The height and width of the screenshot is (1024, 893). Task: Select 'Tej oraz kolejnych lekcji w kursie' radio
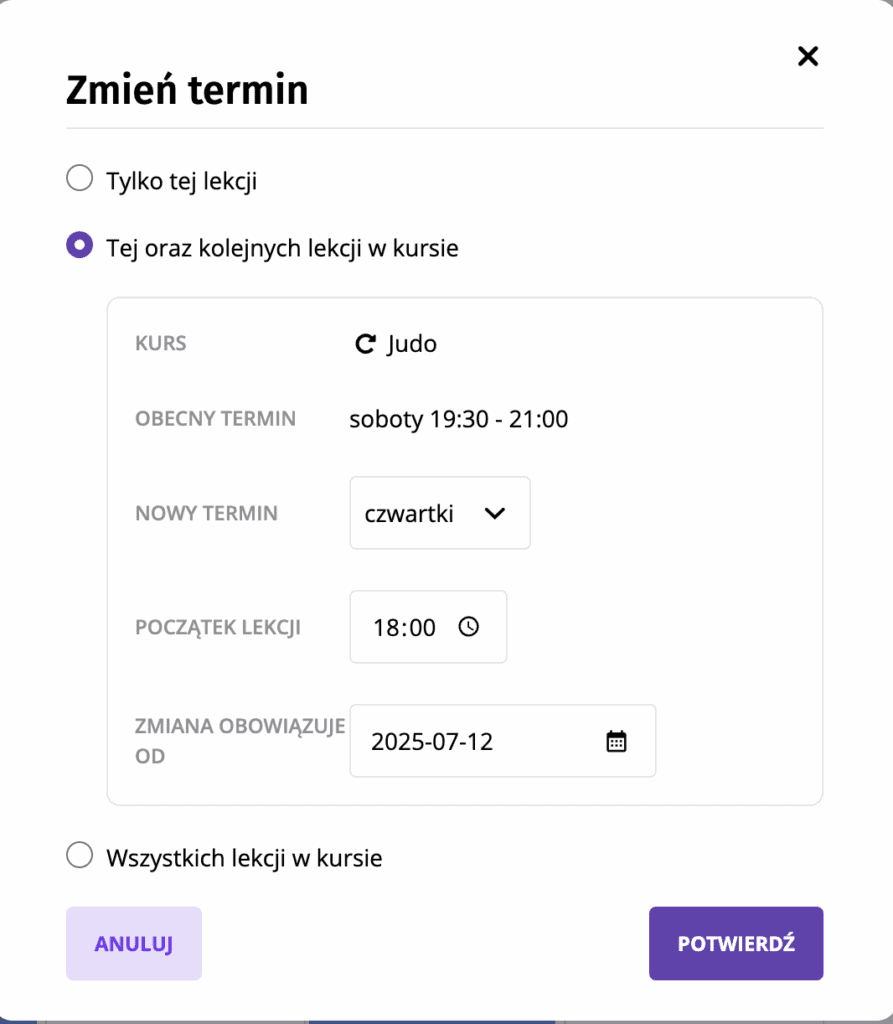click(80, 245)
